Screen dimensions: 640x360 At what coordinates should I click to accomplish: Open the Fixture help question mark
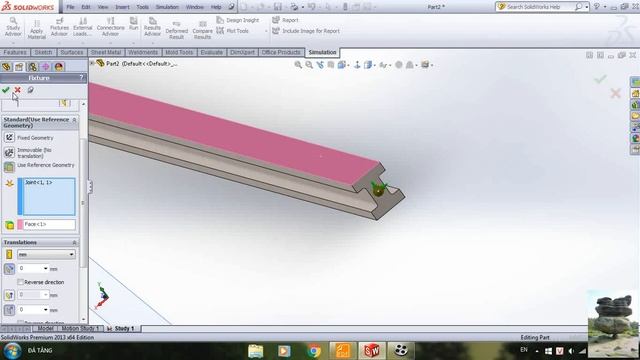point(81,78)
